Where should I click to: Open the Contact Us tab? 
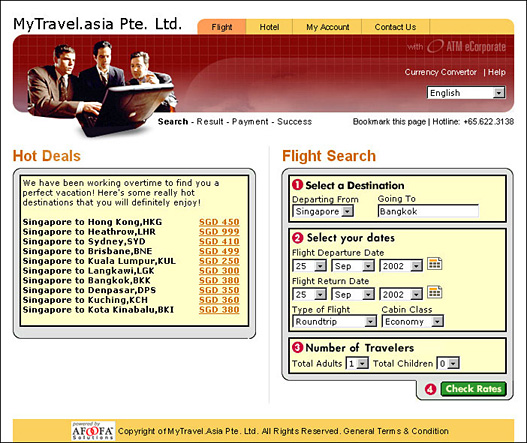click(395, 27)
